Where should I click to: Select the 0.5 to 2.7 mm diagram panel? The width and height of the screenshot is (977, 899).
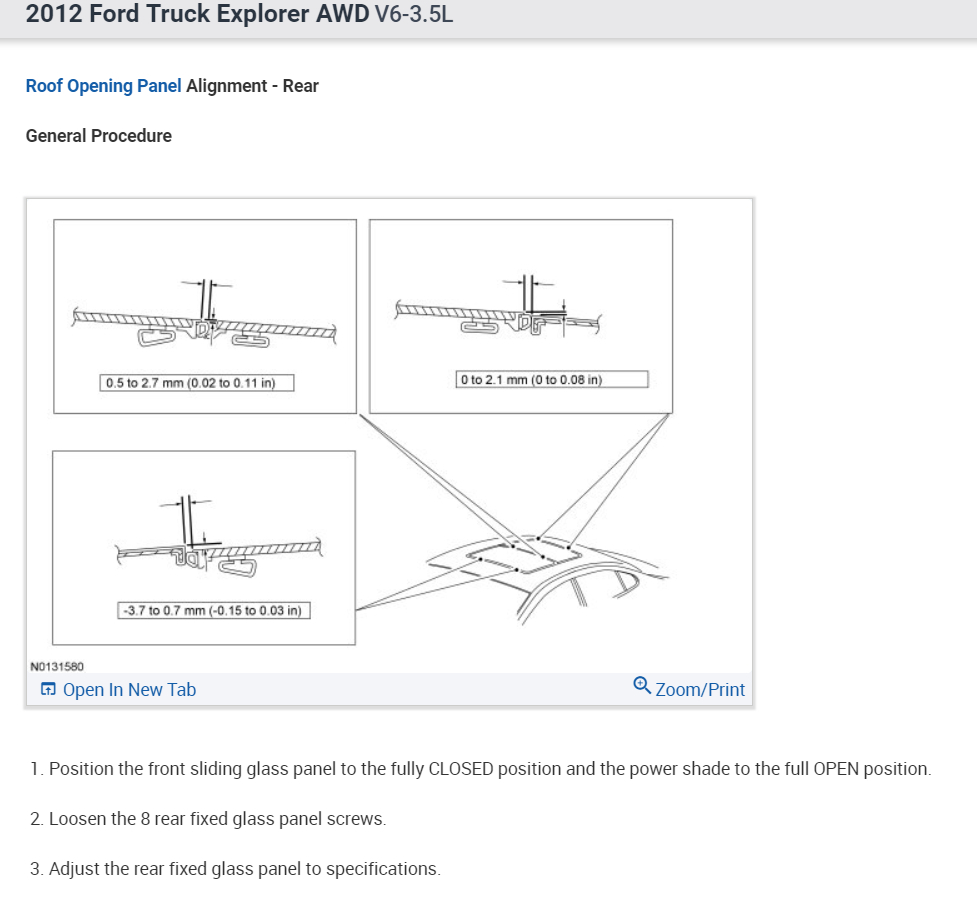[x=205, y=315]
